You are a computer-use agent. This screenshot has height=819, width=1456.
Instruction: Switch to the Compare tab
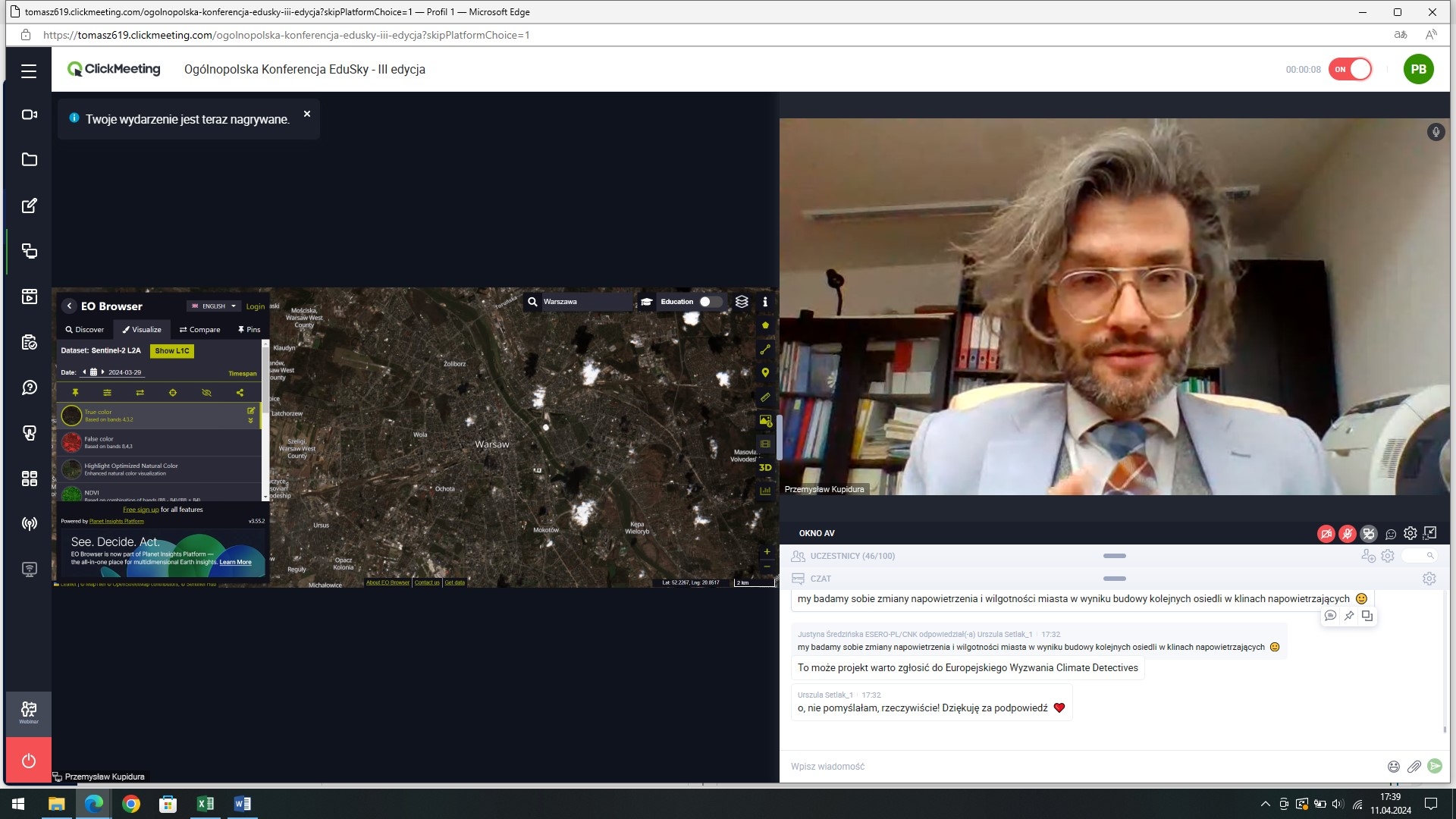pos(200,330)
